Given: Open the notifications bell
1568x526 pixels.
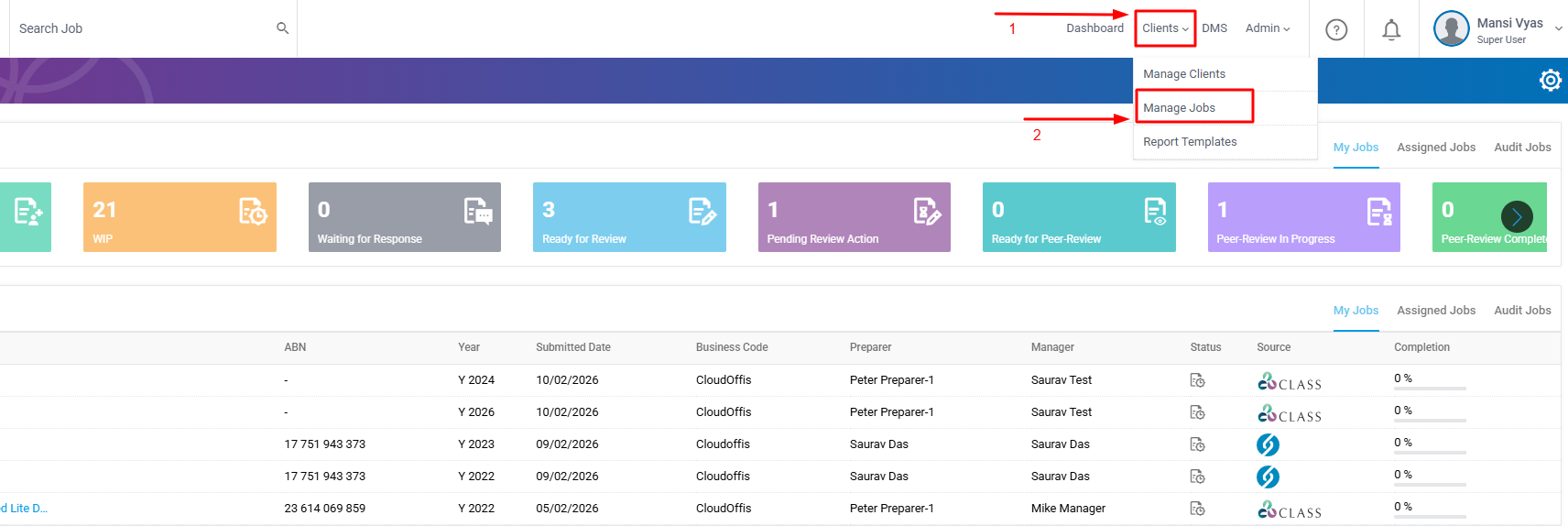Looking at the screenshot, I should point(1390,30).
